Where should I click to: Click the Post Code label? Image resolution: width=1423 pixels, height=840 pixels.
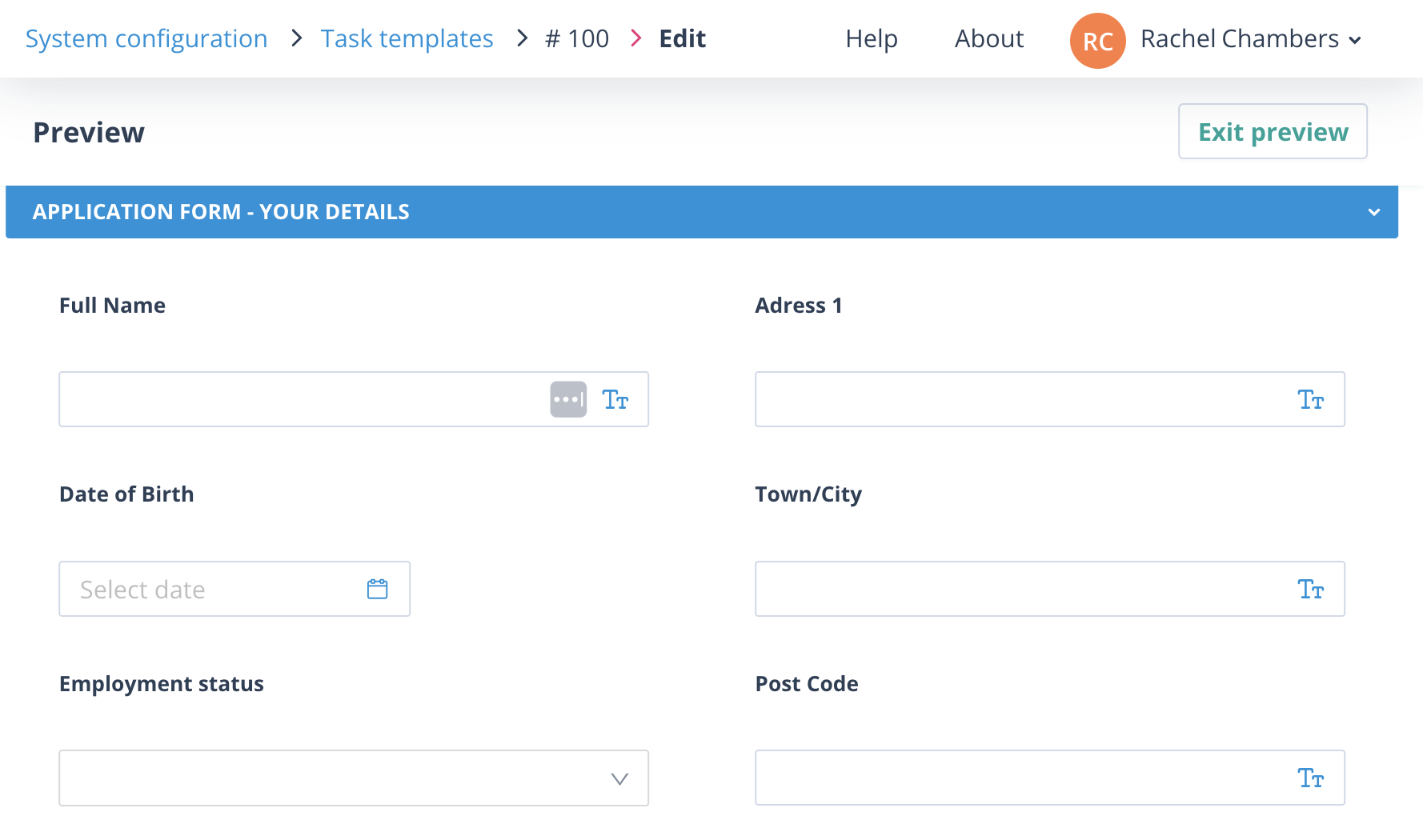807,683
